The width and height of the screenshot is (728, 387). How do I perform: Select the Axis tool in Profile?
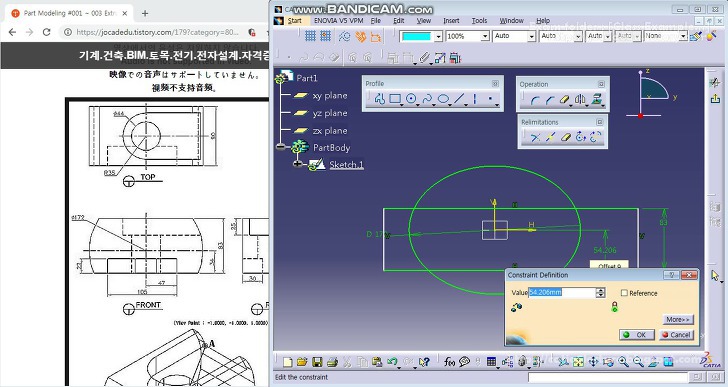[x=474, y=99]
